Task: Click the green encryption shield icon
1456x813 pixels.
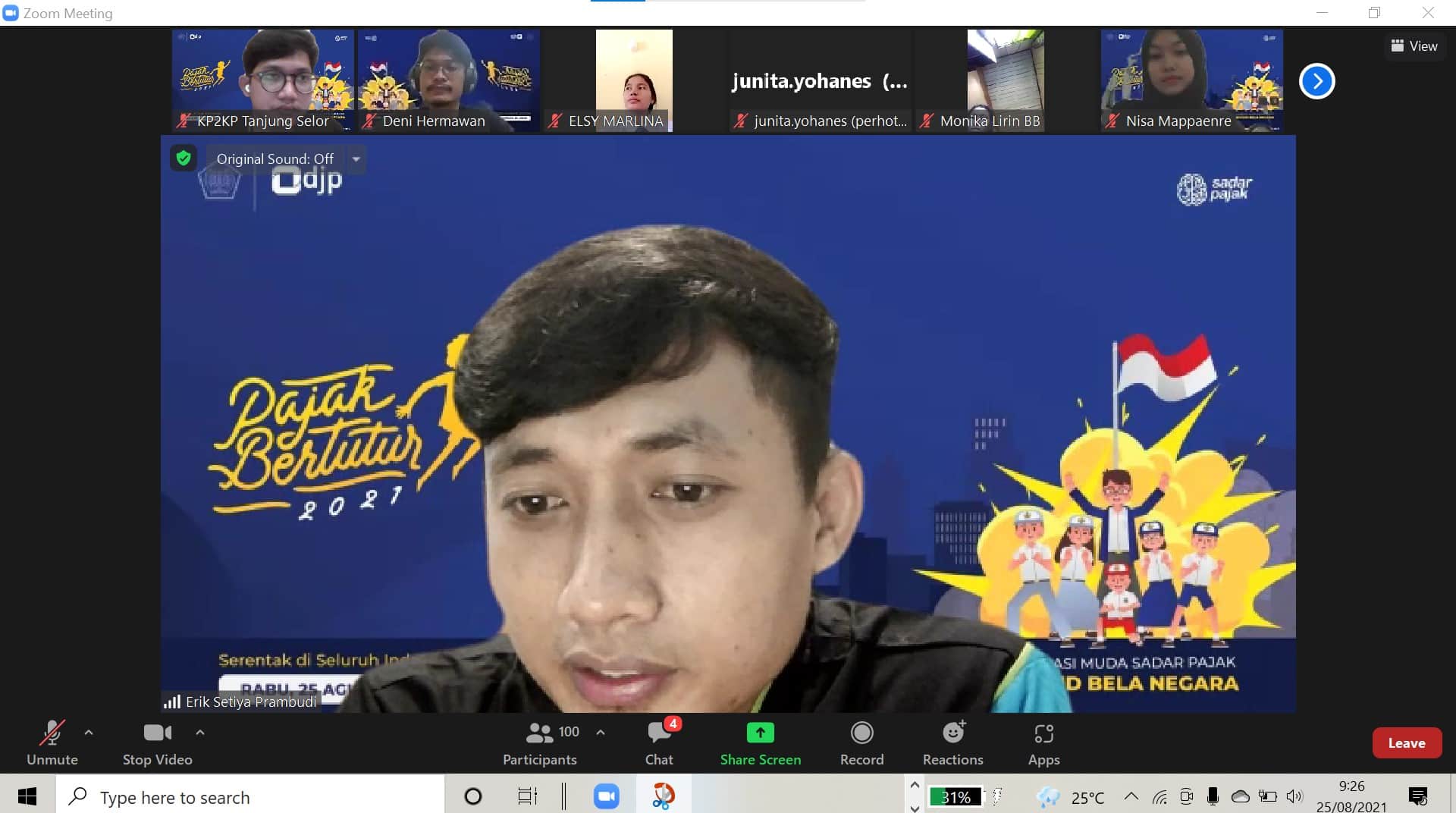Action: [183, 158]
